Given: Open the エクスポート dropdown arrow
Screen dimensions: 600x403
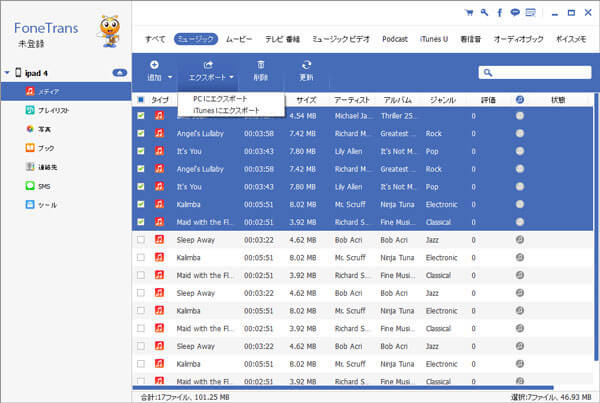Looking at the screenshot, I should 232,77.
